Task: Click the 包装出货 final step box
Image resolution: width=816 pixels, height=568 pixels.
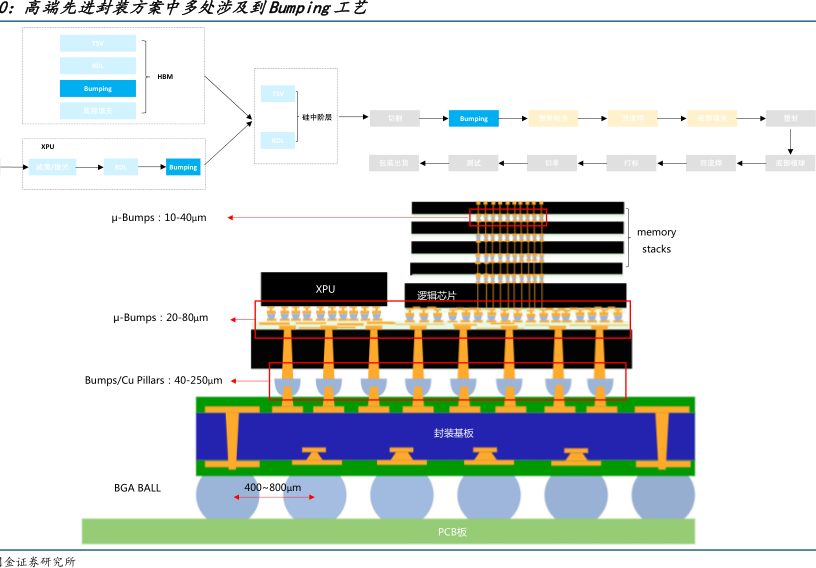Action: point(395,162)
